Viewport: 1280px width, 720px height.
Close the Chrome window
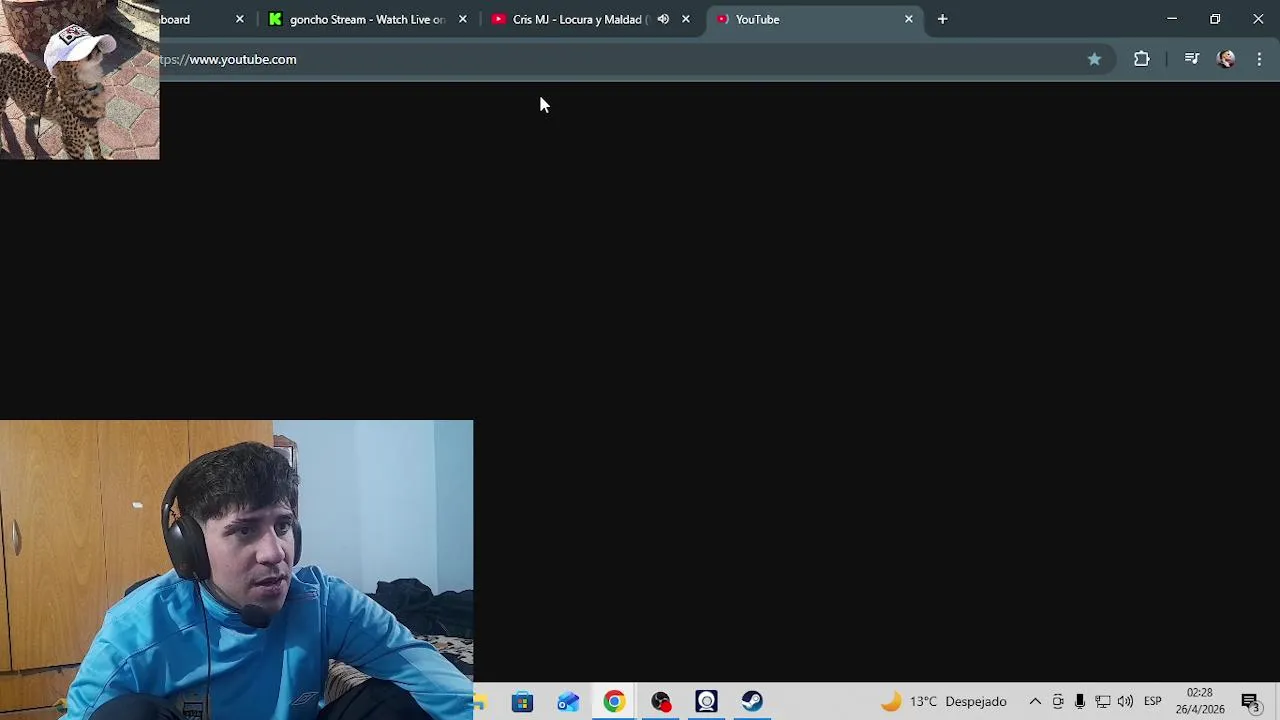tap(1258, 19)
